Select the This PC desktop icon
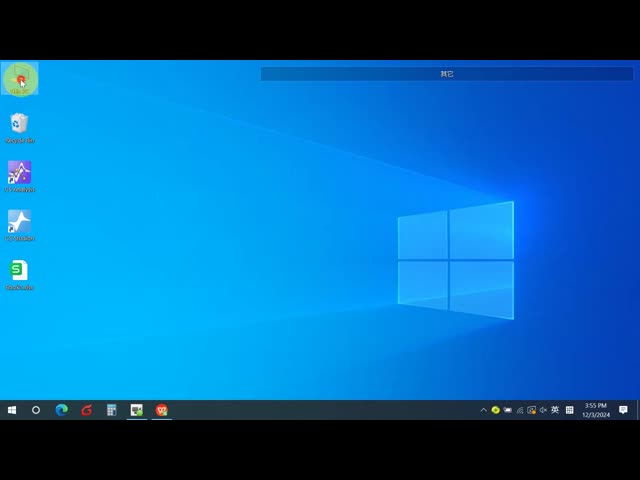The height and width of the screenshot is (480, 640). click(x=20, y=79)
